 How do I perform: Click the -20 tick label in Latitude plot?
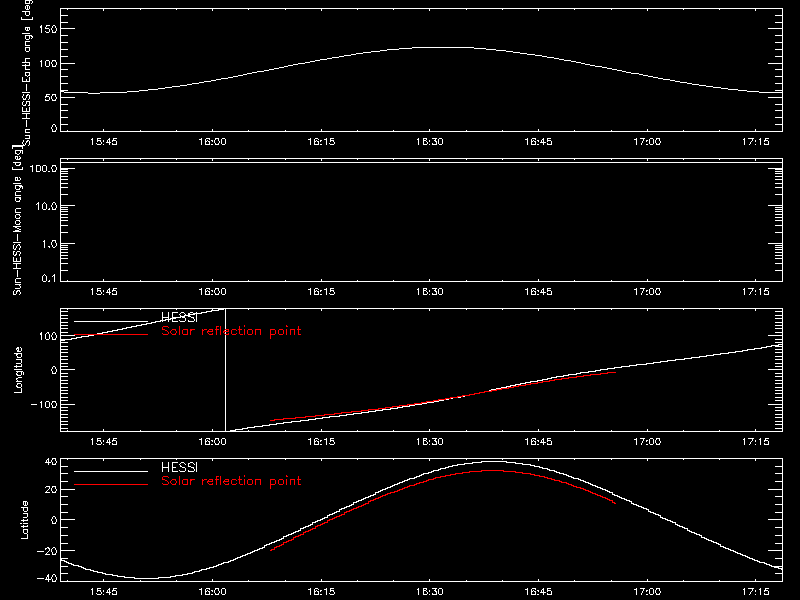[x=47, y=551]
